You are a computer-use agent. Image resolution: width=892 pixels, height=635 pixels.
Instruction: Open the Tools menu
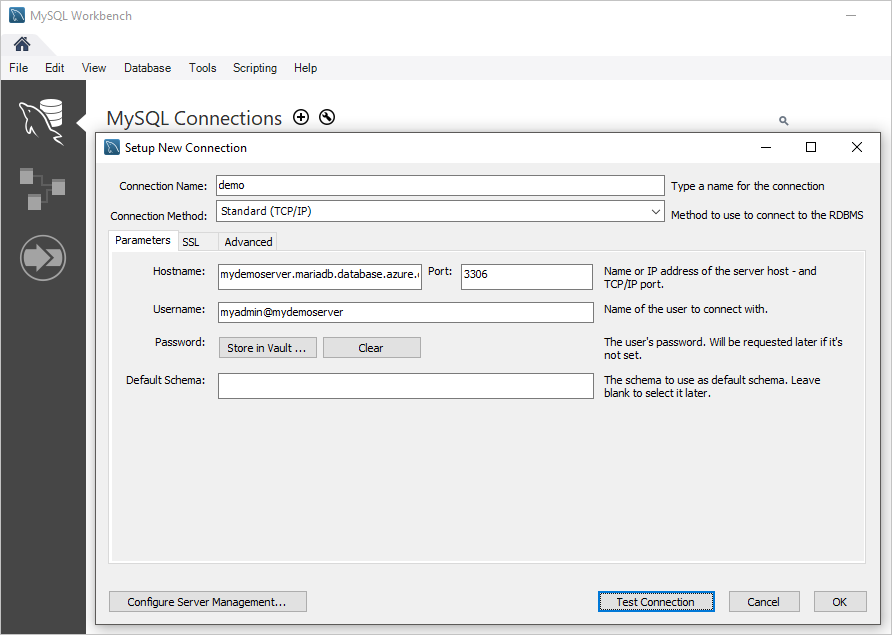(x=202, y=67)
